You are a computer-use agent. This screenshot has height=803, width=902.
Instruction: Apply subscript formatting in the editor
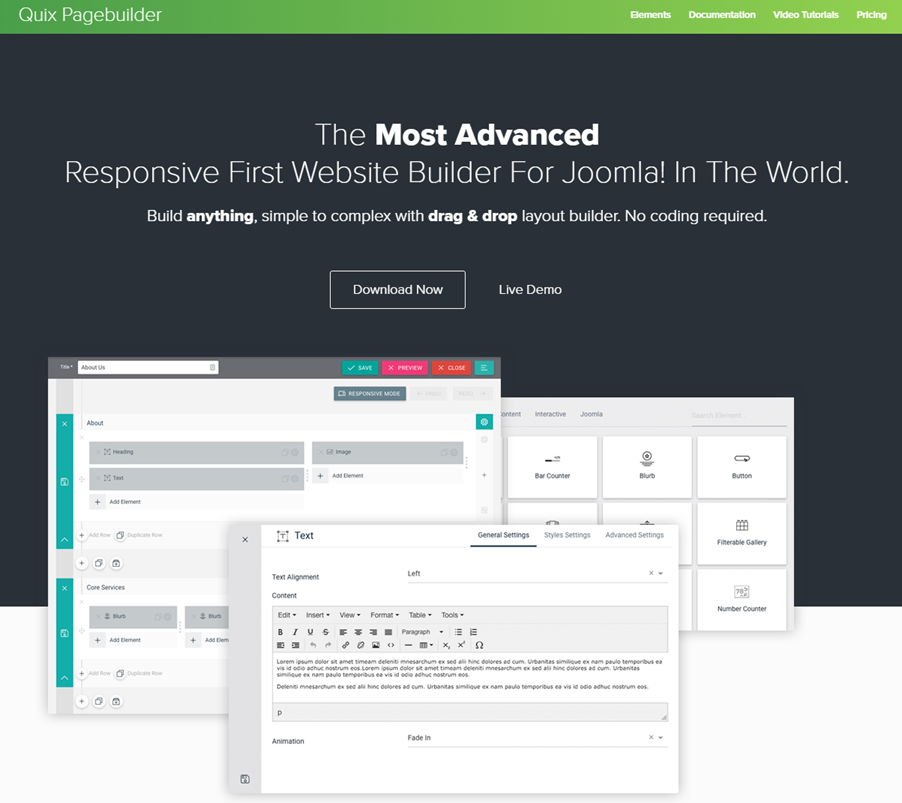[446, 645]
